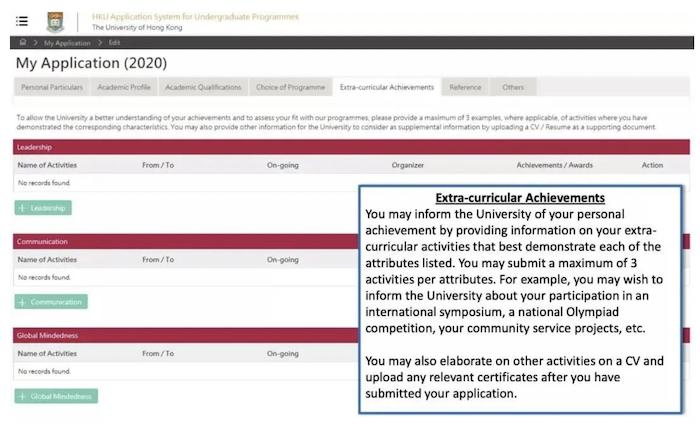Open the Reference tab
The image size is (700, 444).
[x=465, y=88]
